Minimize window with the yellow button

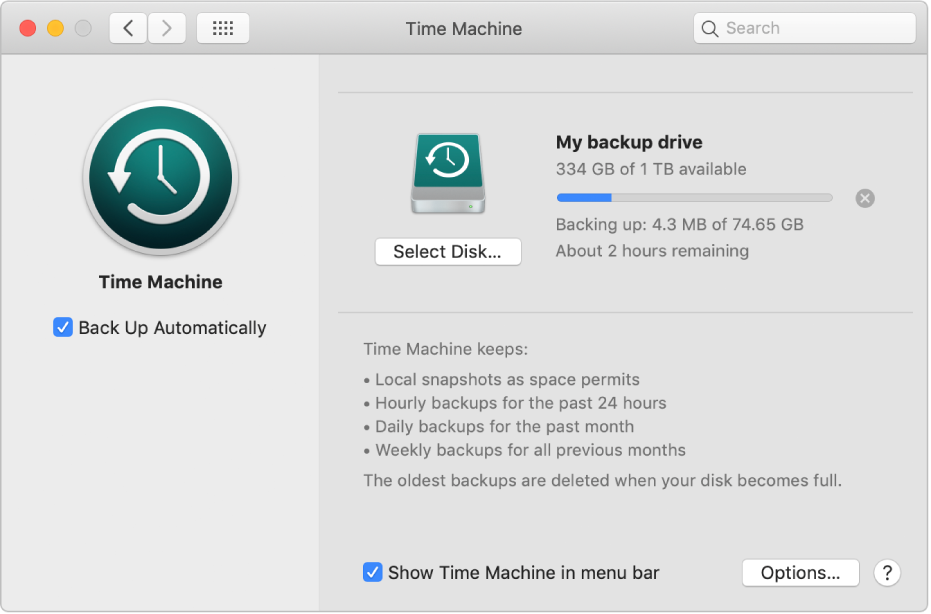[56, 28]
